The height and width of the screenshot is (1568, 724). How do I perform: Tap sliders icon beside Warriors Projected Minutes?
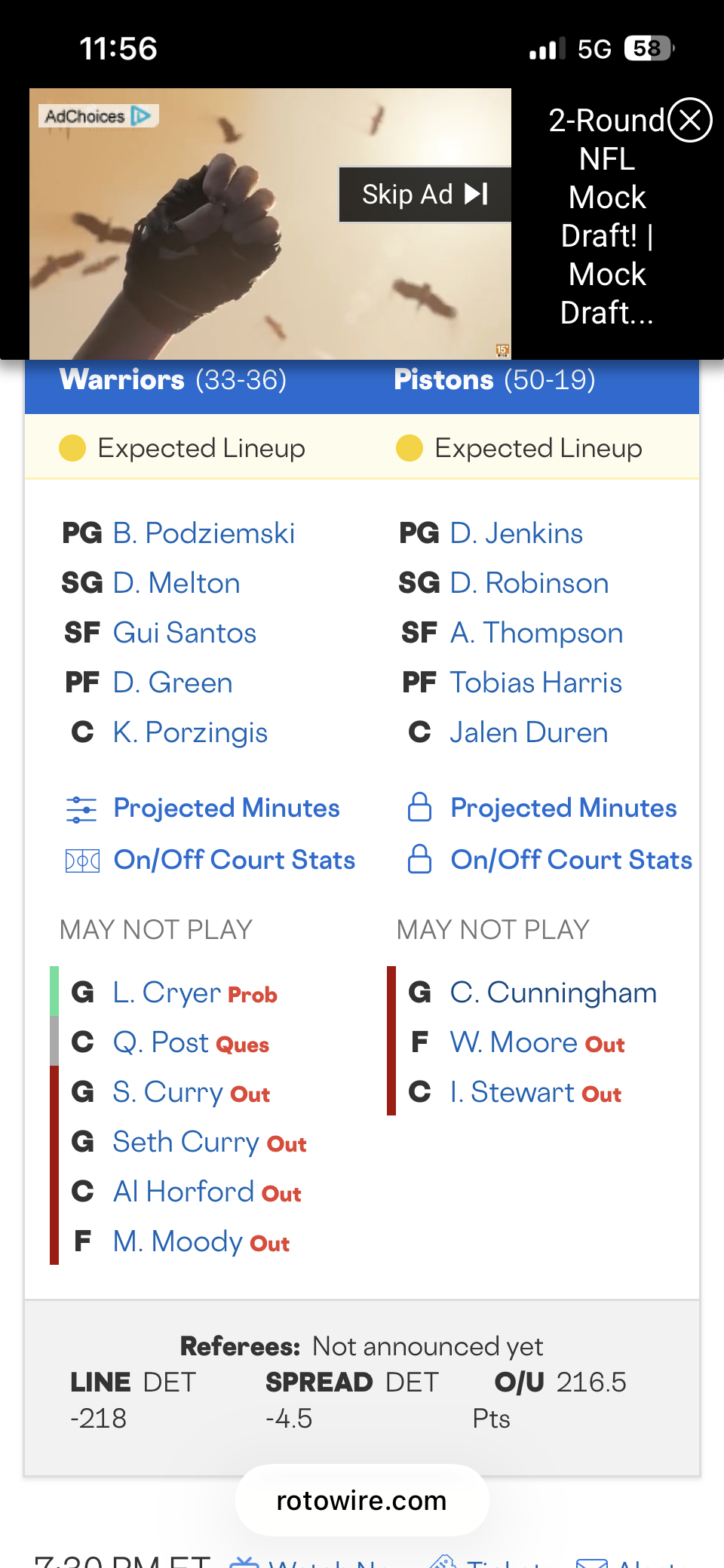[81, 809]
